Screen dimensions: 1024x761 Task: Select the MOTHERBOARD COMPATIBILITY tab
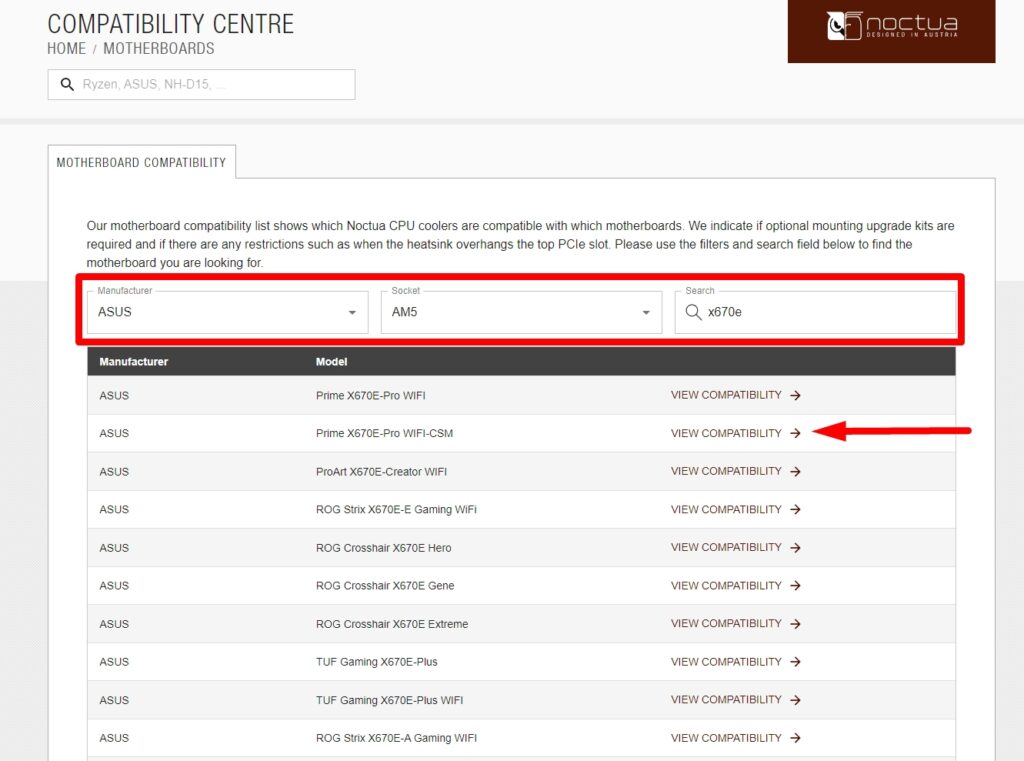[x=142, y=161]
